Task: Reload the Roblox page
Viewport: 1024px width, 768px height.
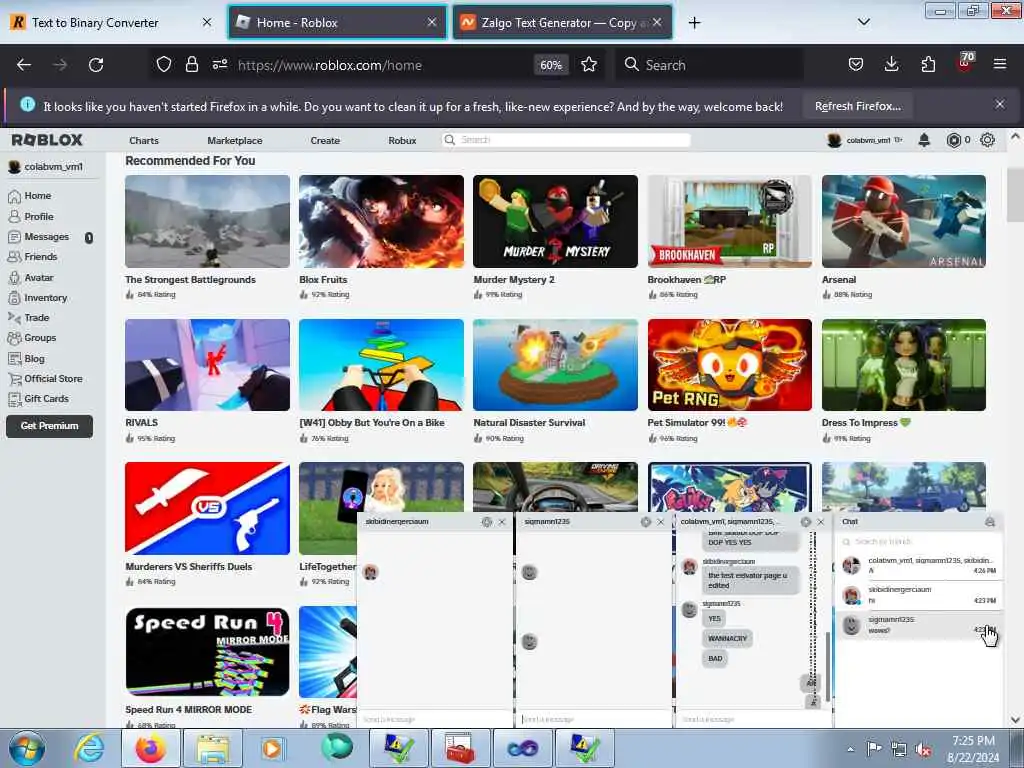Action: click(96, 65)
